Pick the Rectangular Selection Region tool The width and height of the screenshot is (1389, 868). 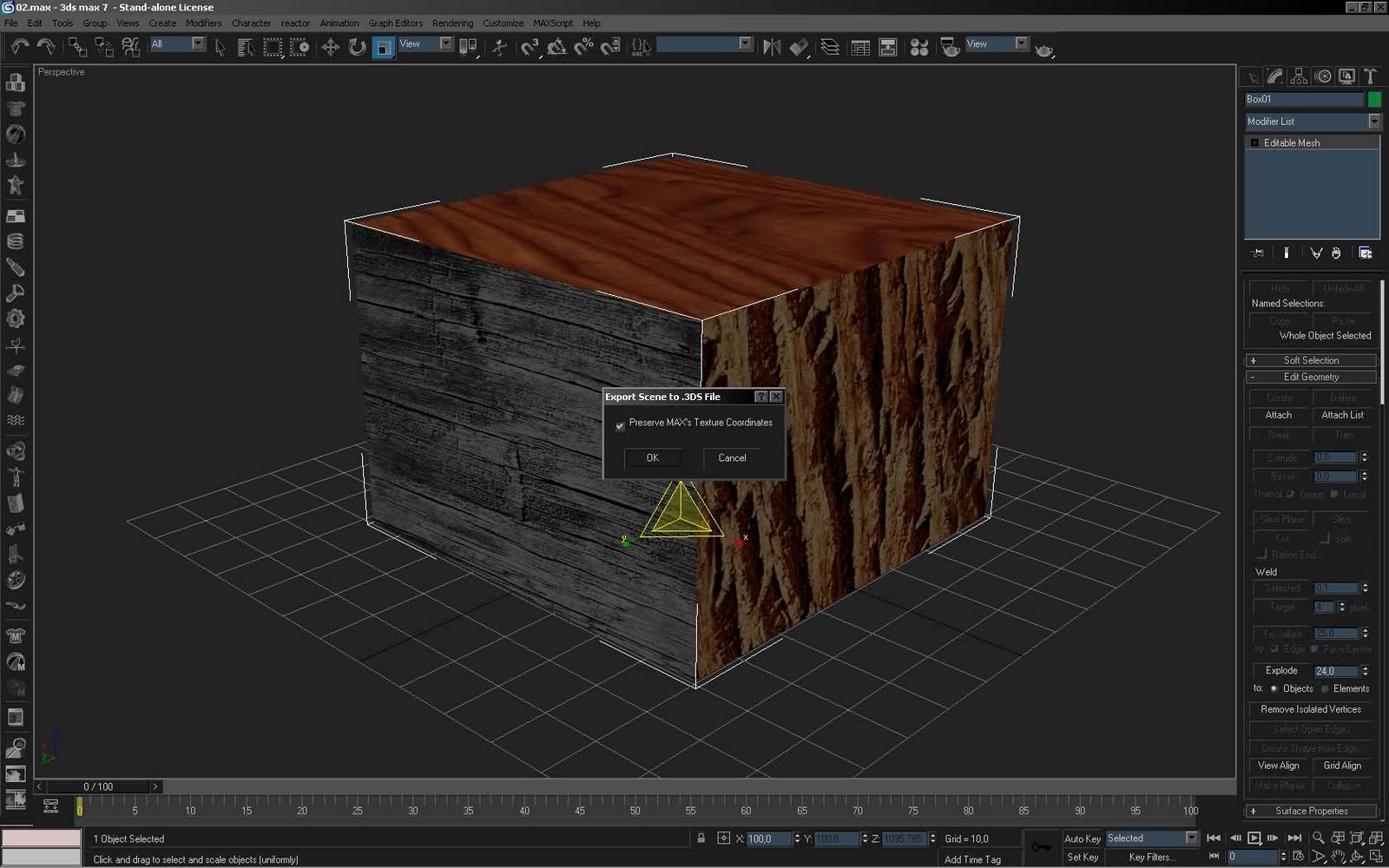pyautogui.click(x=273, y=48)
